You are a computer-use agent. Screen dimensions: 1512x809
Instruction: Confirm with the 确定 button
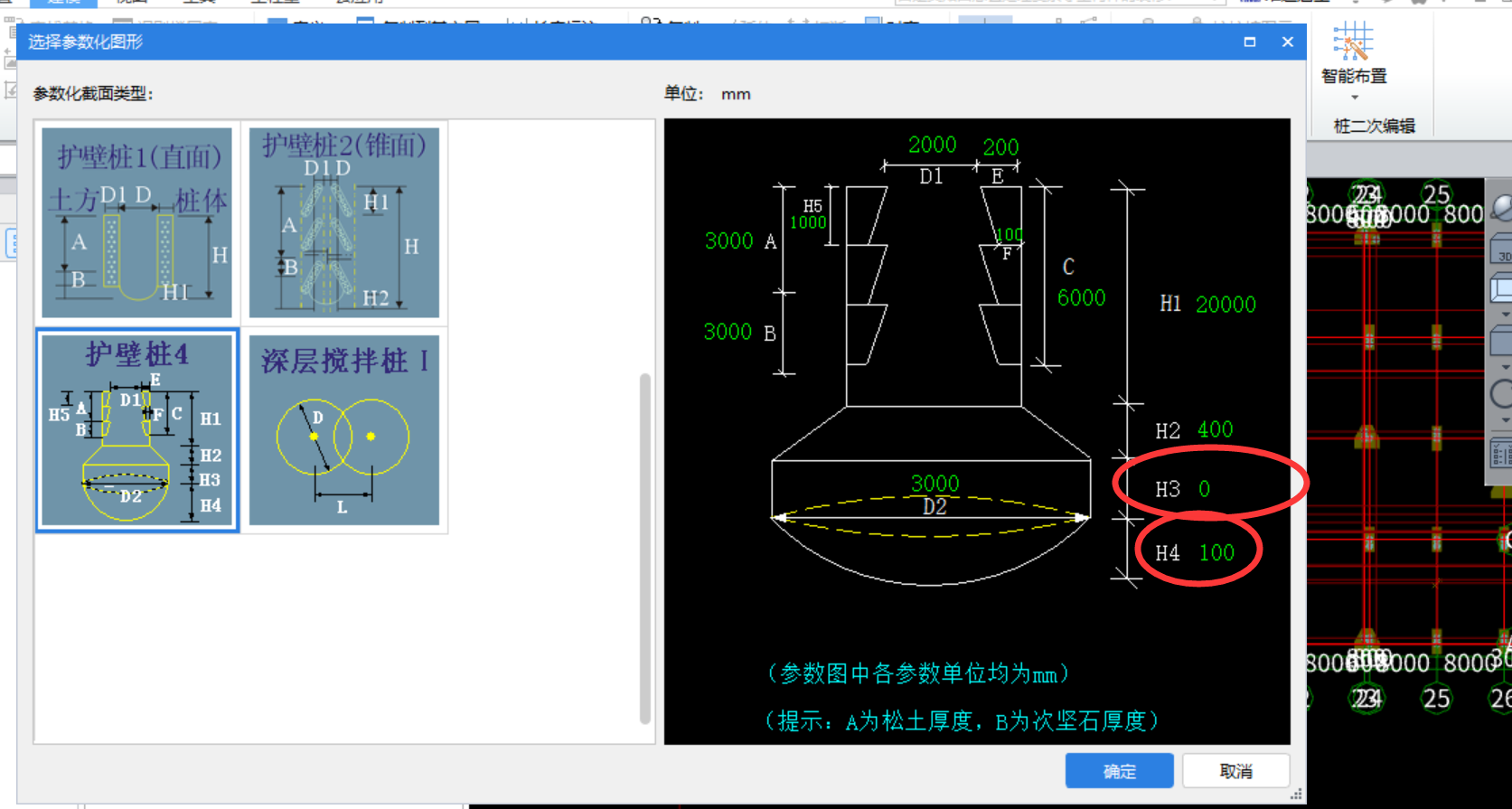coord(1120,771)
